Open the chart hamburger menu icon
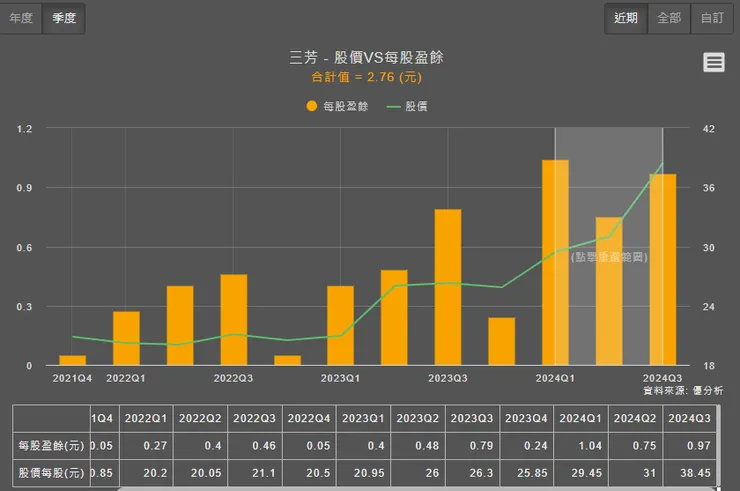Viewport: 740px width, 491px height. tap(714, 62)
